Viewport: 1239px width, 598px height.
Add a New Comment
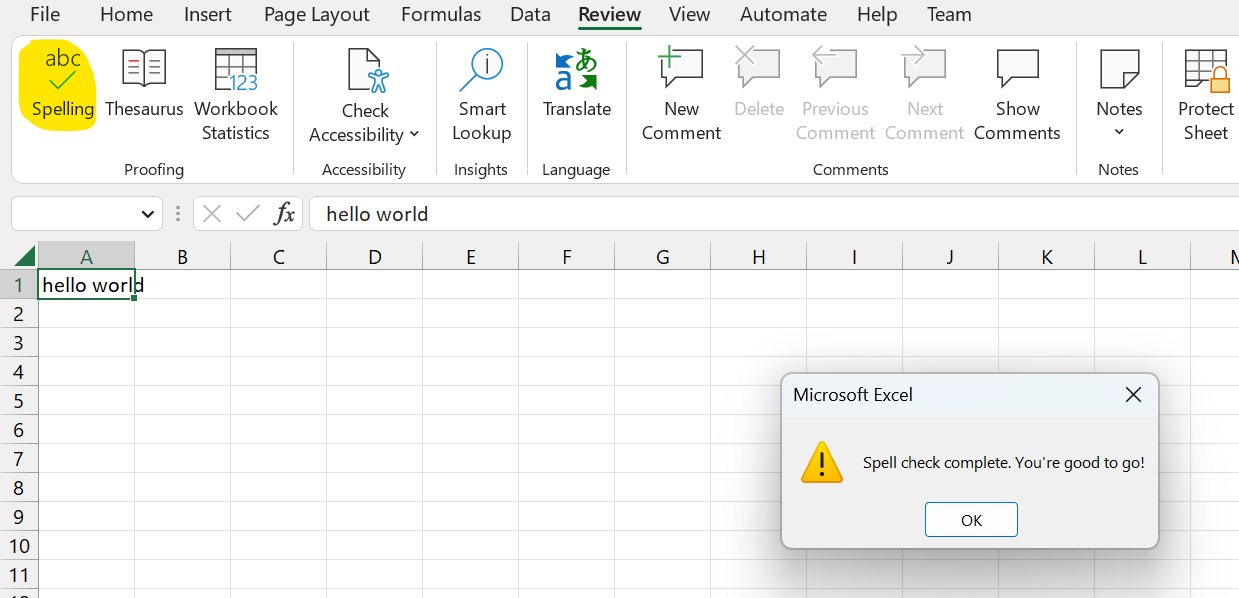[x=681, y=96]
